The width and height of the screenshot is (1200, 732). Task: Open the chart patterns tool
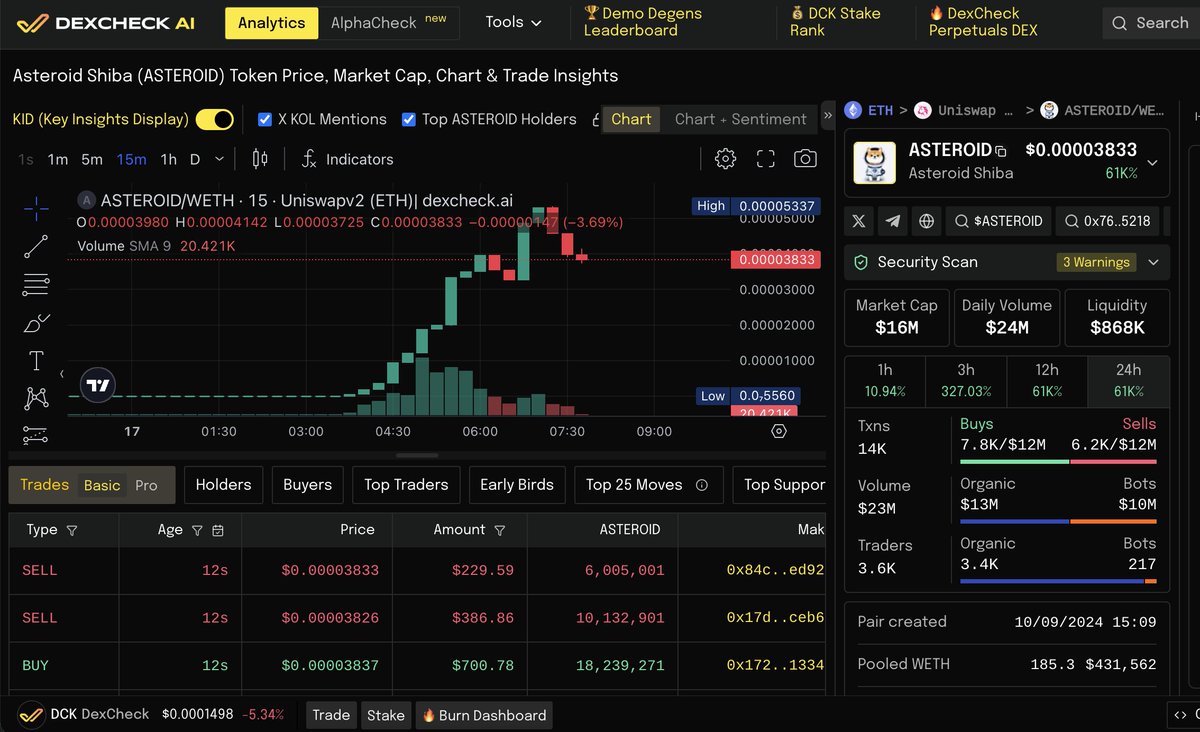[36, 398]
